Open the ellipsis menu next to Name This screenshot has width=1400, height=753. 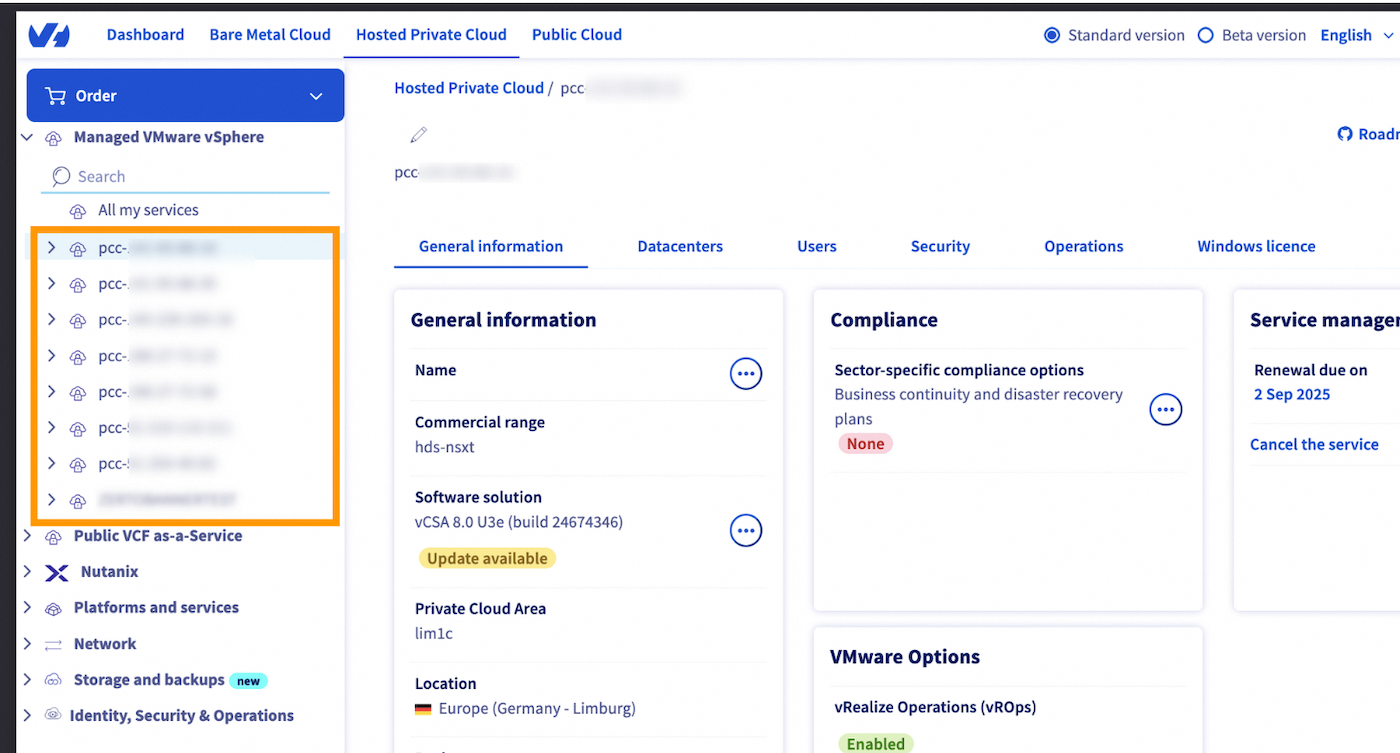[745, 373]
